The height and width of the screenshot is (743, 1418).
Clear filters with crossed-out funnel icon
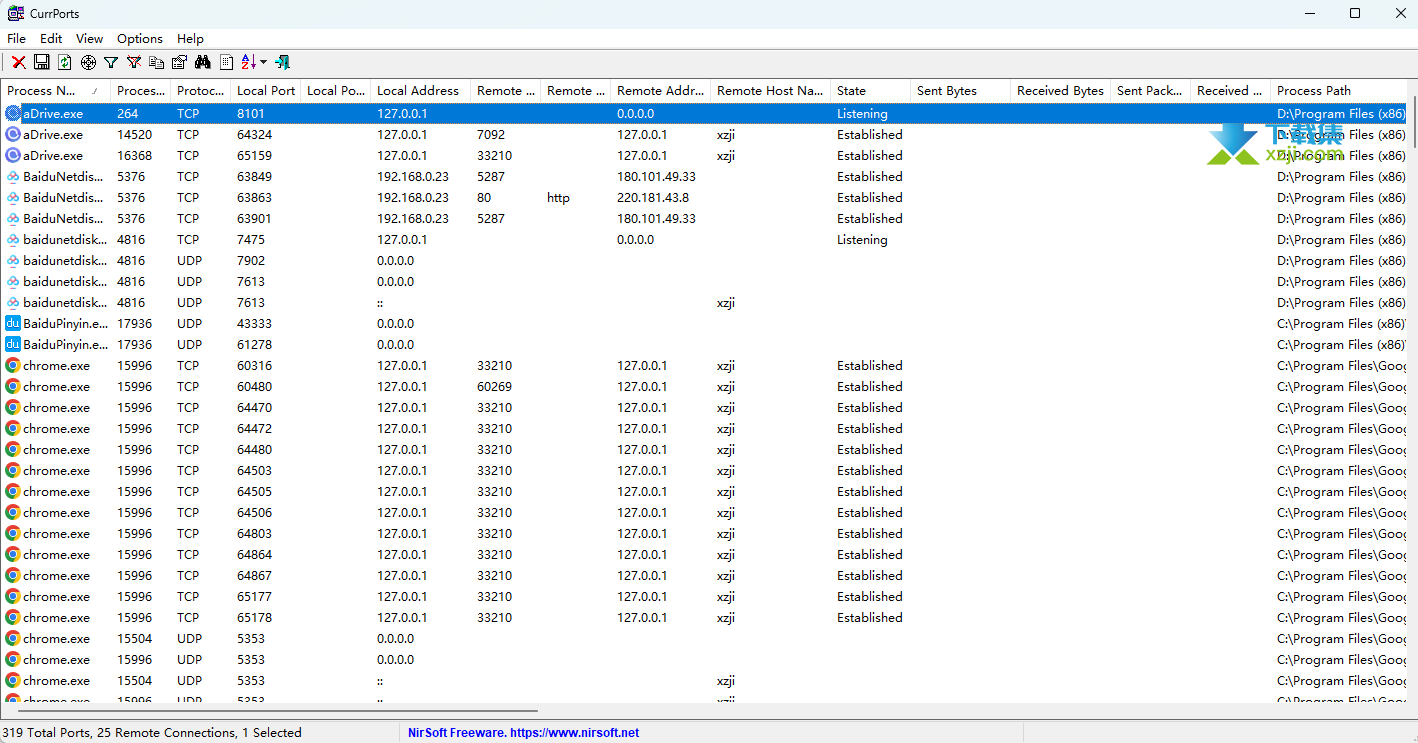pos(134,62)
